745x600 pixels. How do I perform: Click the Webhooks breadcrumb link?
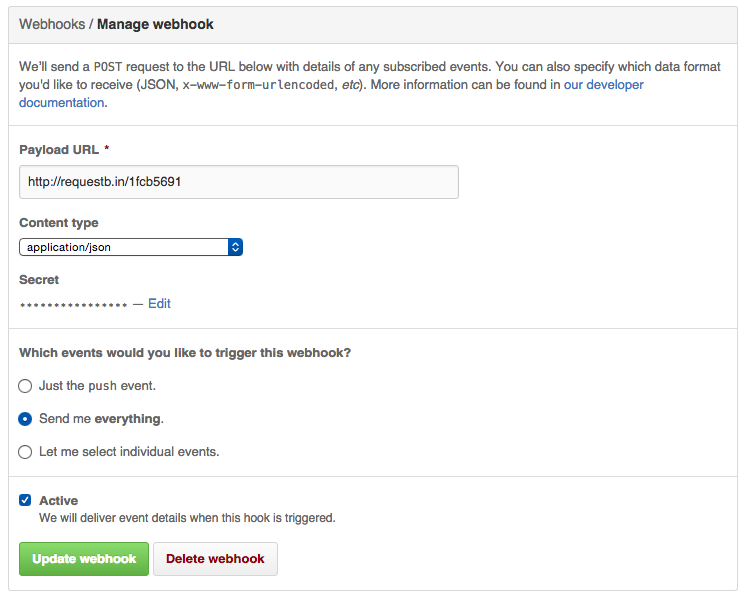coord(52,23)
